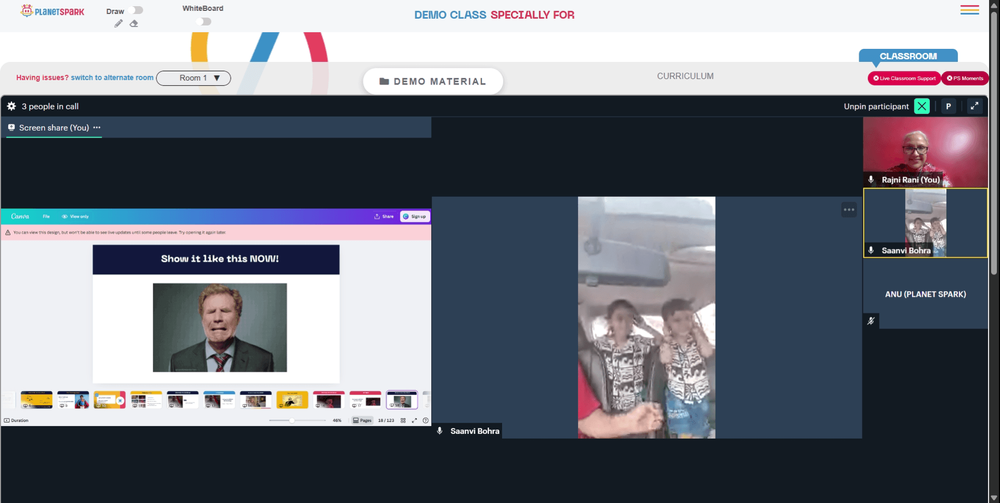Enter fullscreen with the expand arrows icon
The width and height of the screenshot is (1000, 503).
(x=974, y=106)
